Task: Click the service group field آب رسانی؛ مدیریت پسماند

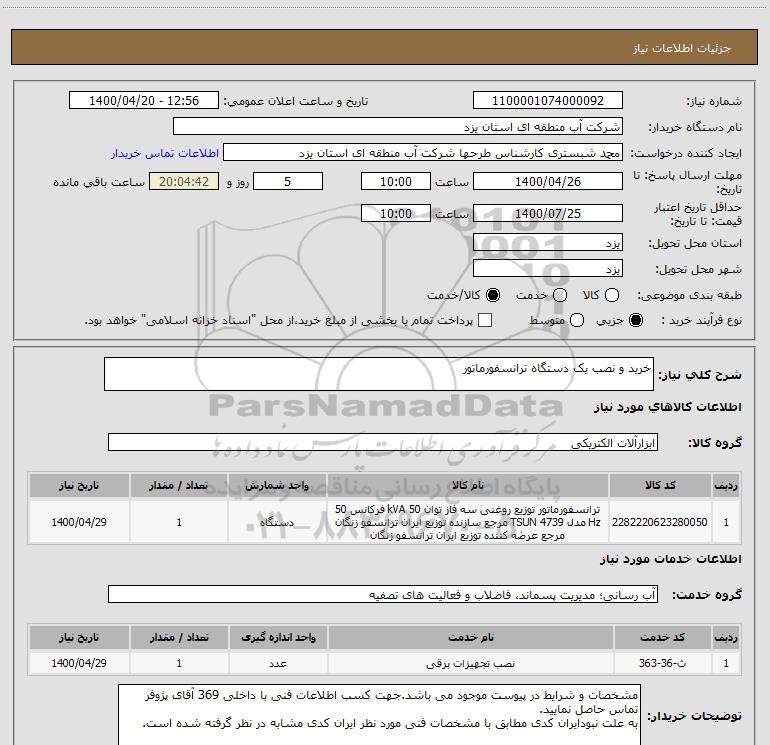Action: 383,594
